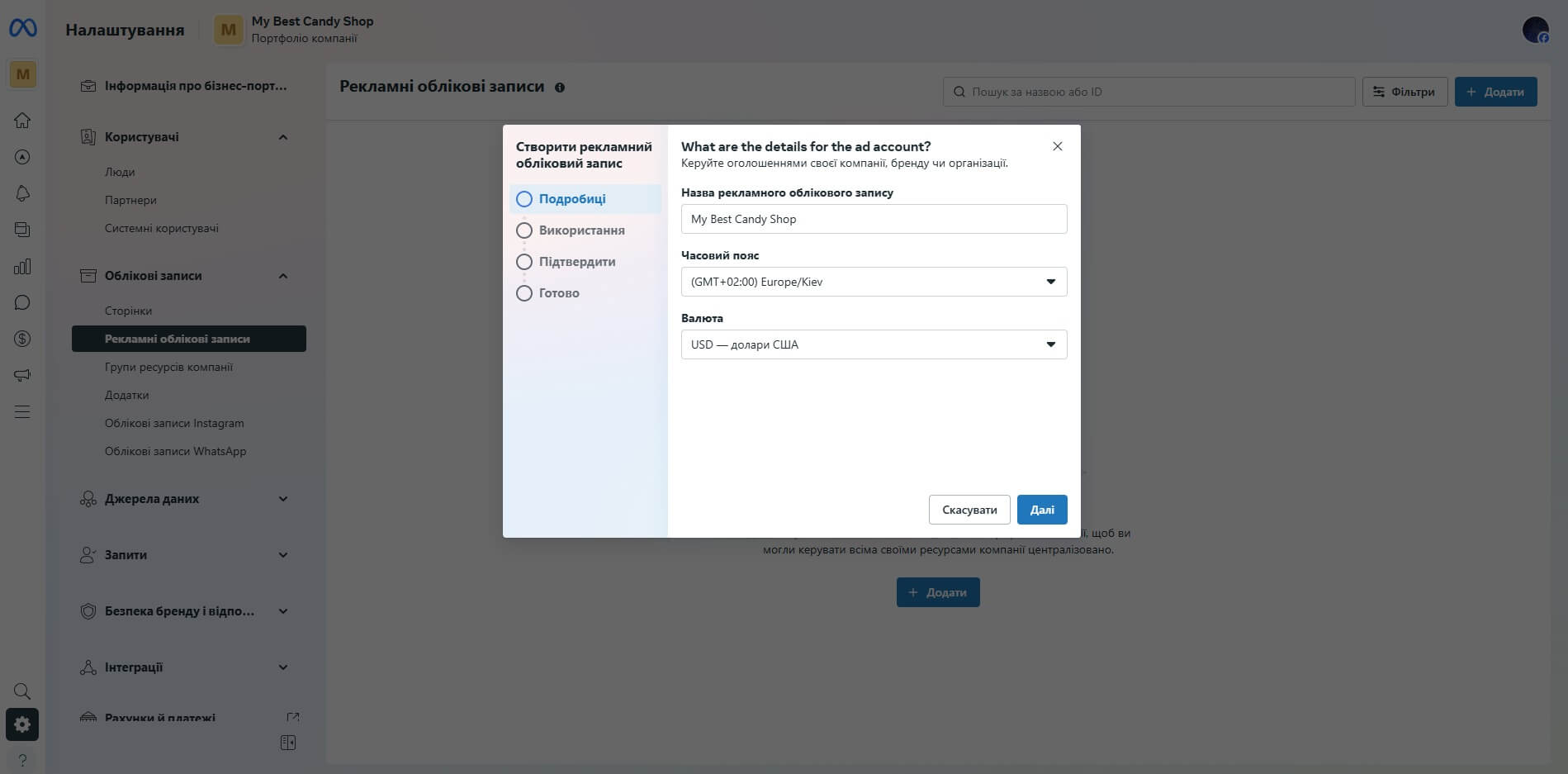
Task: Open Сторінки in the sidebar menu
Action: [128, 311]
